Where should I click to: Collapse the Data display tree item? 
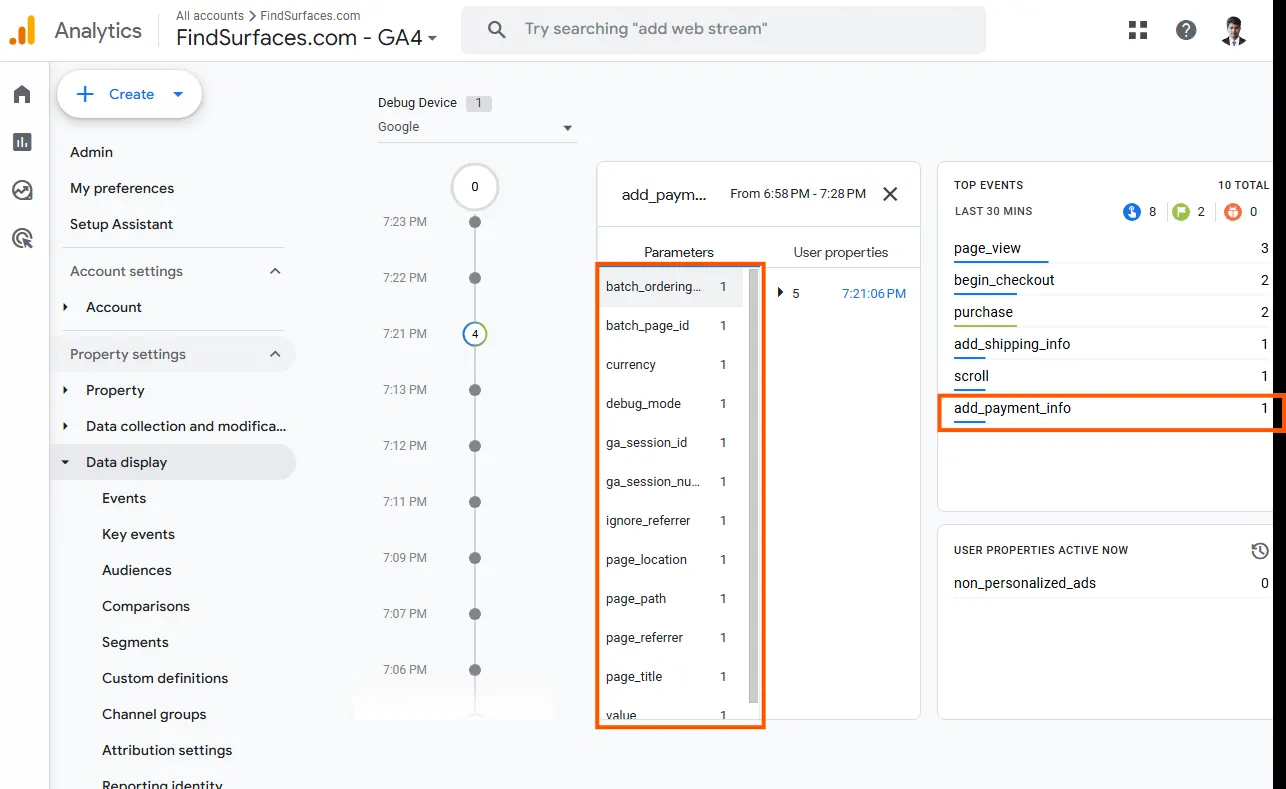pyautogui.click(x=66, y=462)
